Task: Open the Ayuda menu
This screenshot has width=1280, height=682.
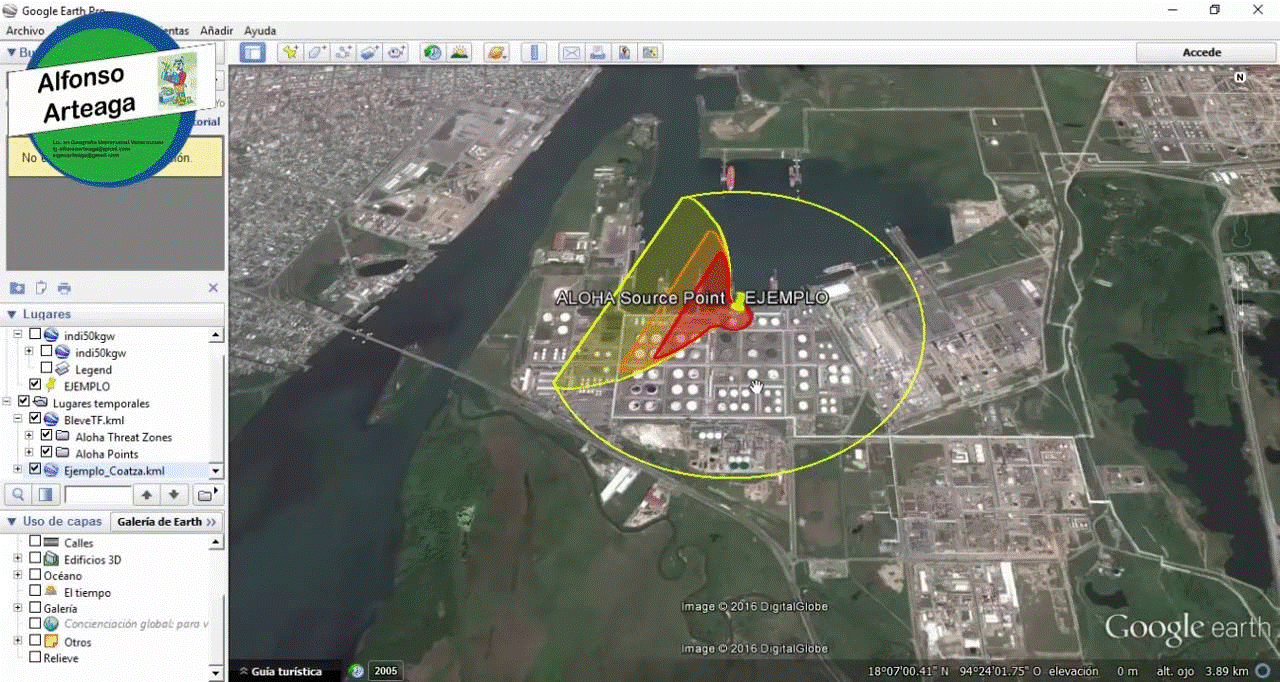Action: 260,31
